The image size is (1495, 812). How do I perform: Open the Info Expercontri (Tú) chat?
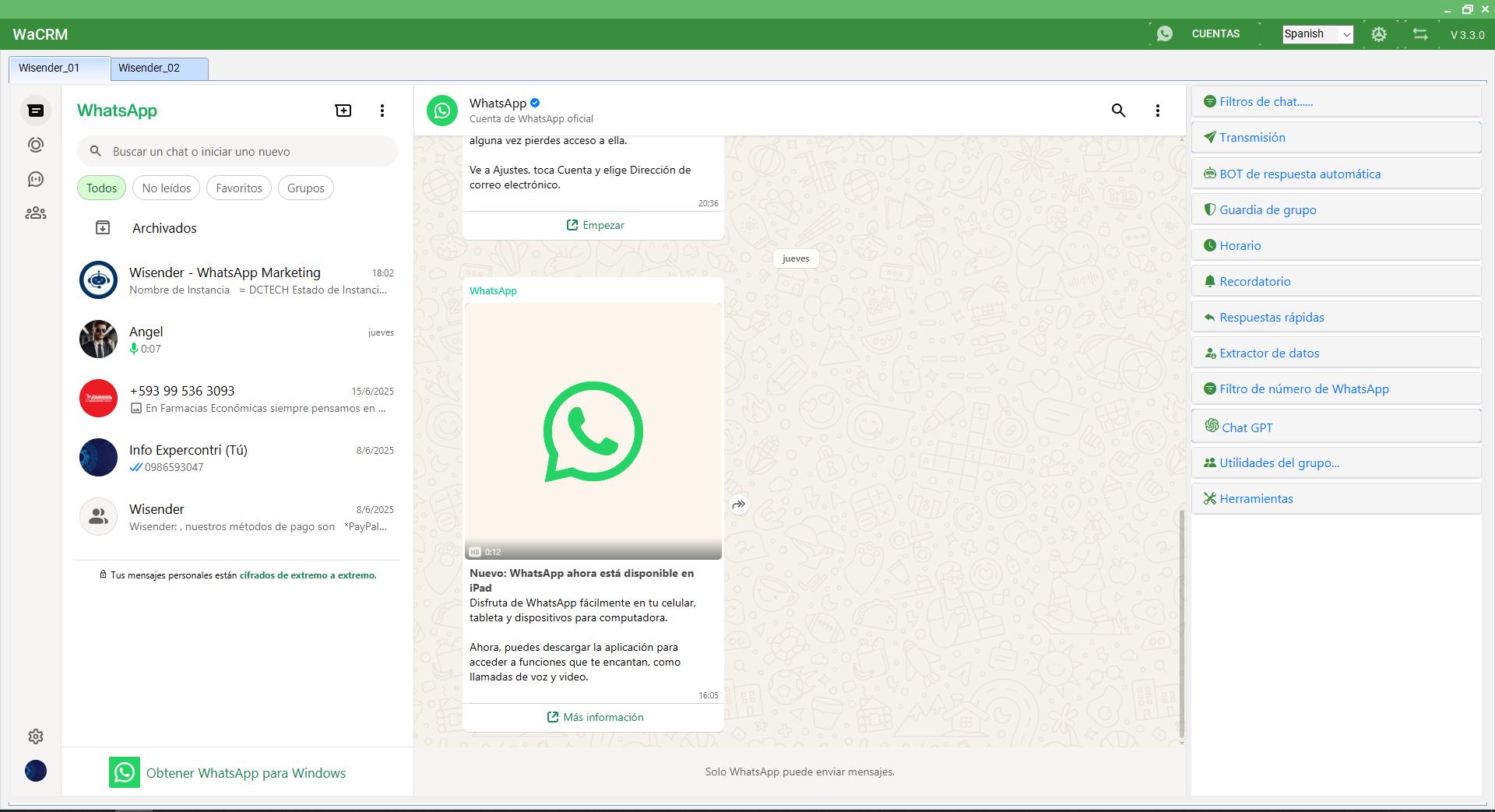pyautogui.click(x=237, y=458)
